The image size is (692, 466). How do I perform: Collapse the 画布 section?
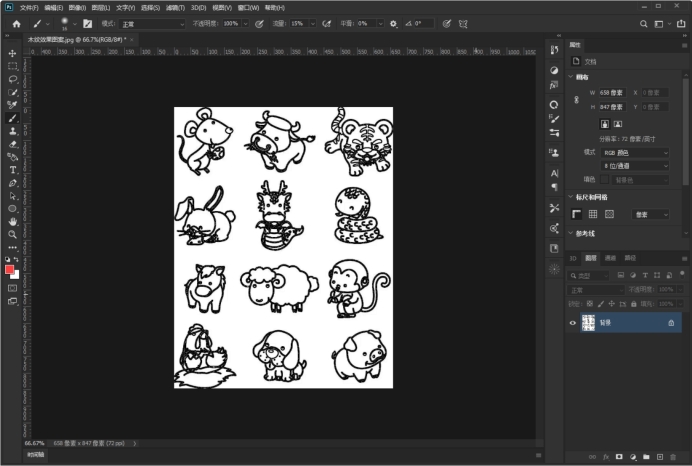pos(571,77)
